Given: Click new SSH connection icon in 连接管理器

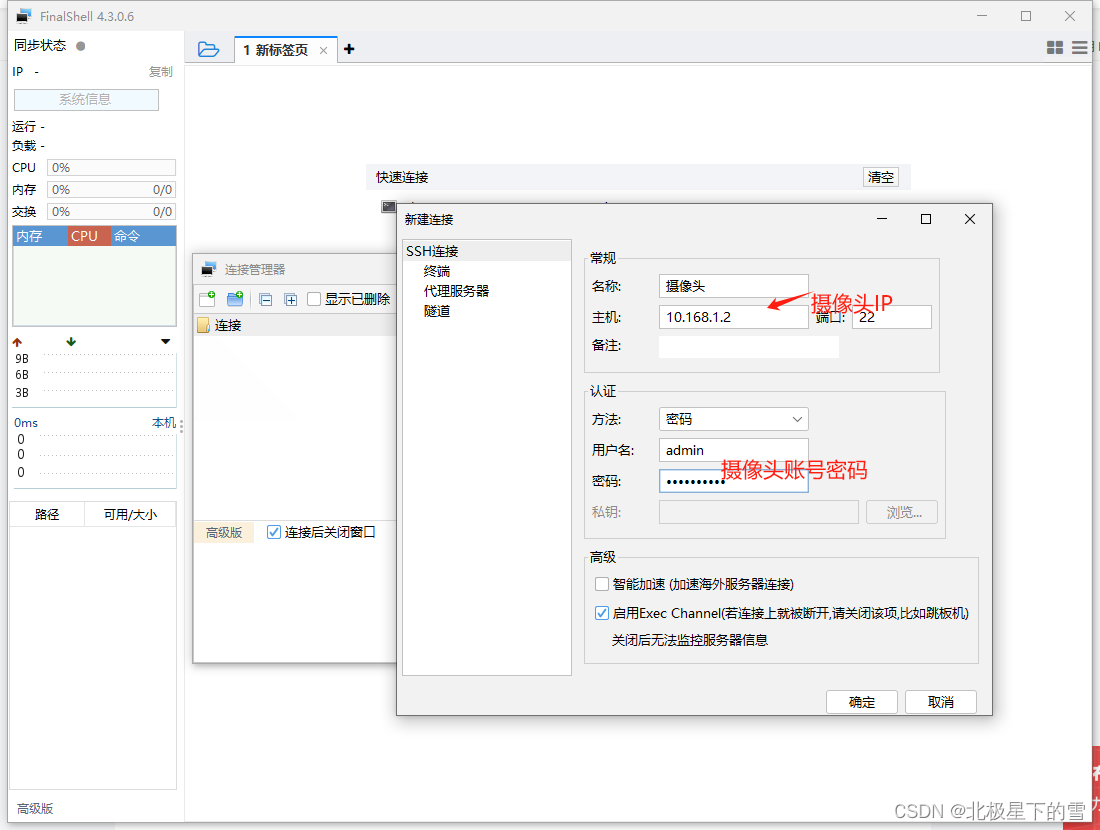Looking at the screenshot, I should click(x=207, y=299).
